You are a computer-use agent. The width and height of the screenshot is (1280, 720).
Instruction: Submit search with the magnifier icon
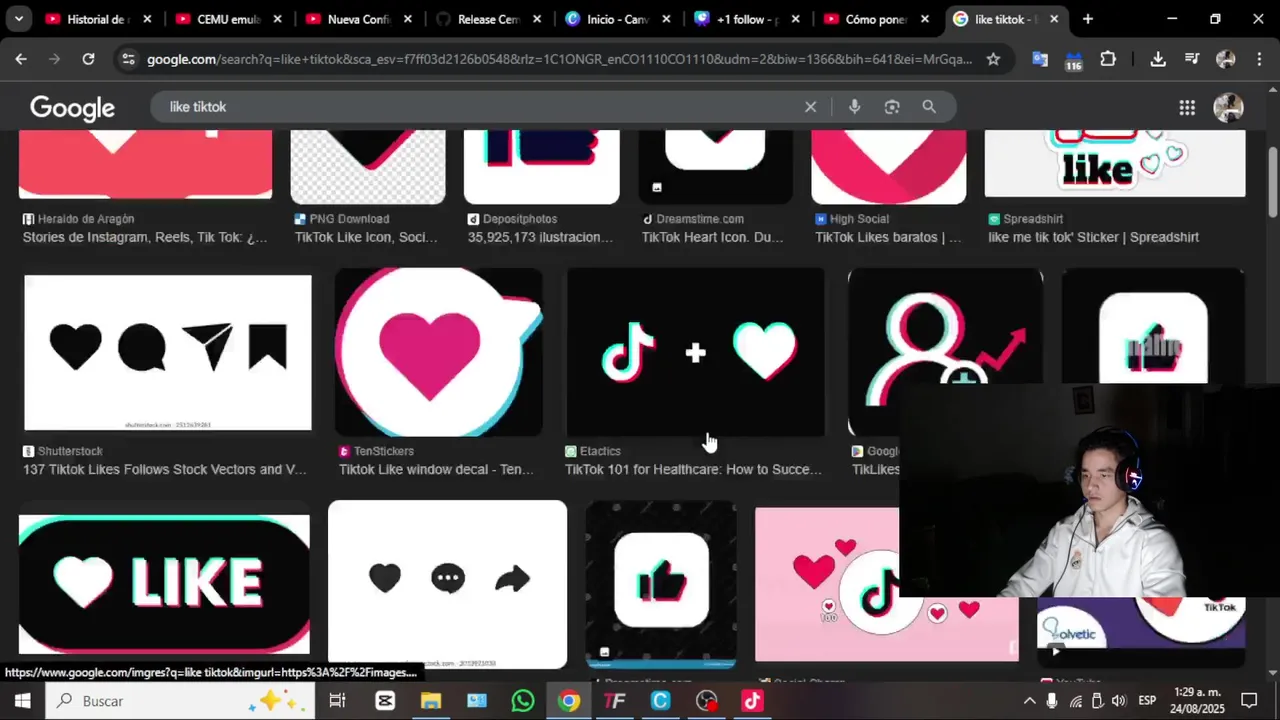[x=929, y=107]
